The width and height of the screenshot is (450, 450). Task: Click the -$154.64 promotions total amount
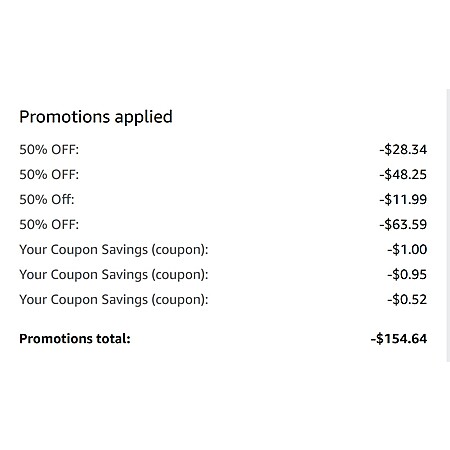pos(399,339)
